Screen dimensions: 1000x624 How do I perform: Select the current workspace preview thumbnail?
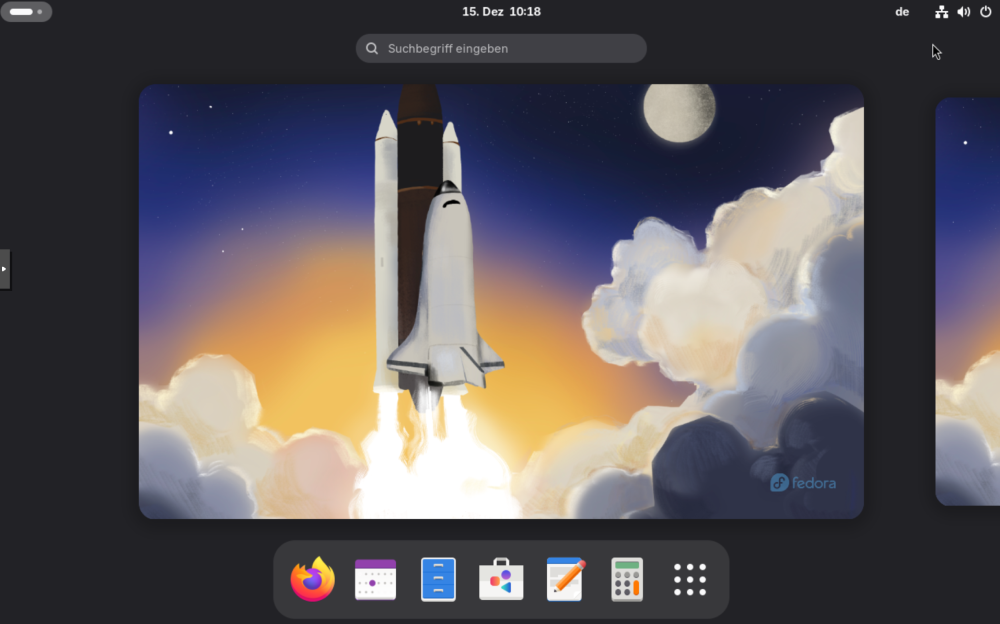click(x=500, y=300)
